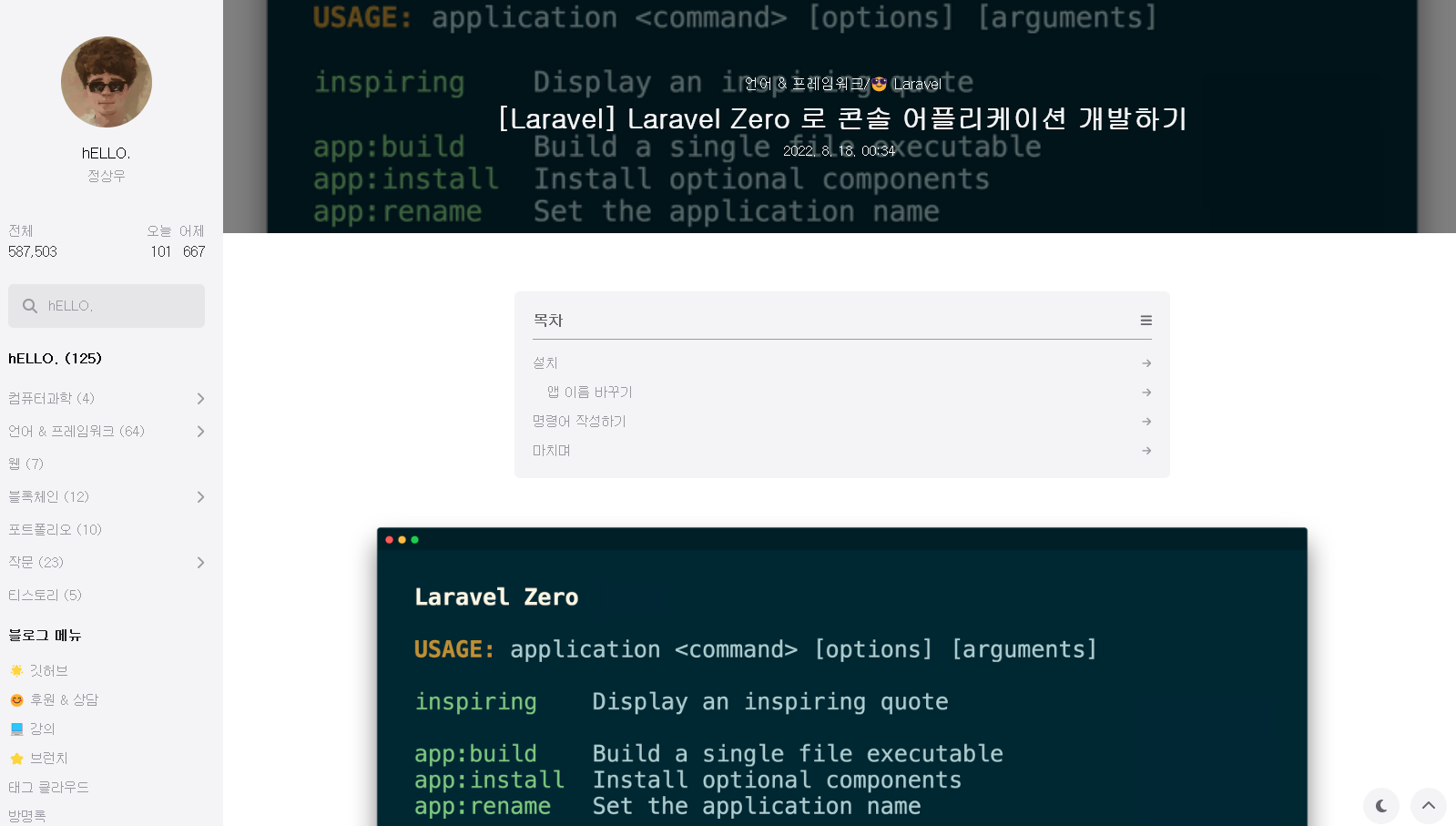Expand the 블록체인 category chevron
1456x826 pixels.
coord(200,497)
